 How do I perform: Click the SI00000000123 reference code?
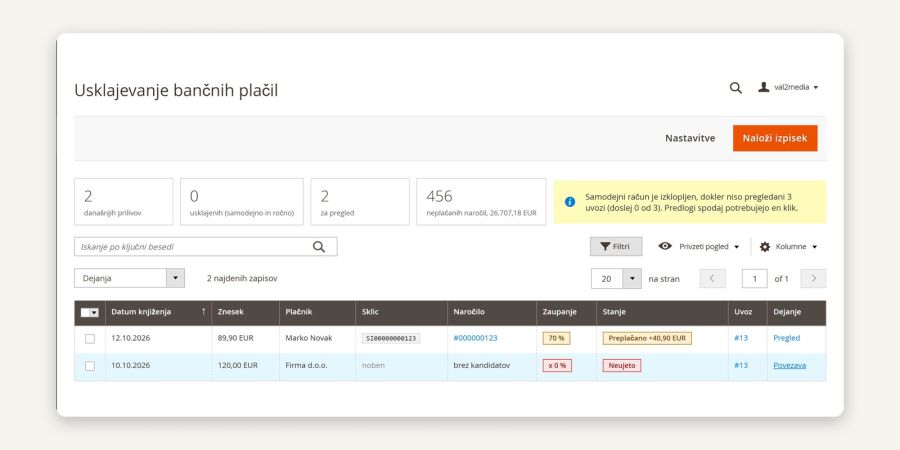tap(391, 339)
